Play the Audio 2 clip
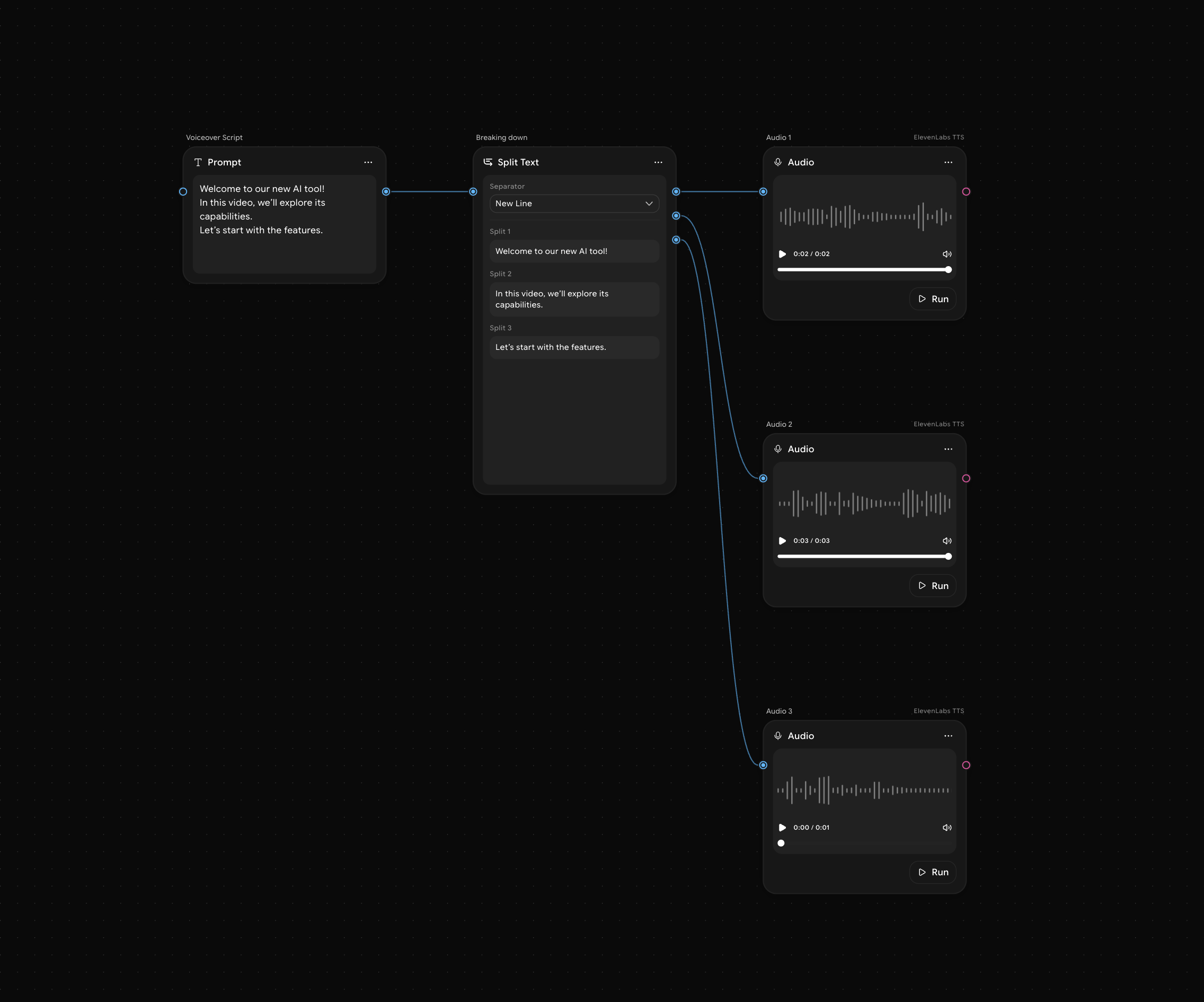1204x1002 pixels. (782, 540)
